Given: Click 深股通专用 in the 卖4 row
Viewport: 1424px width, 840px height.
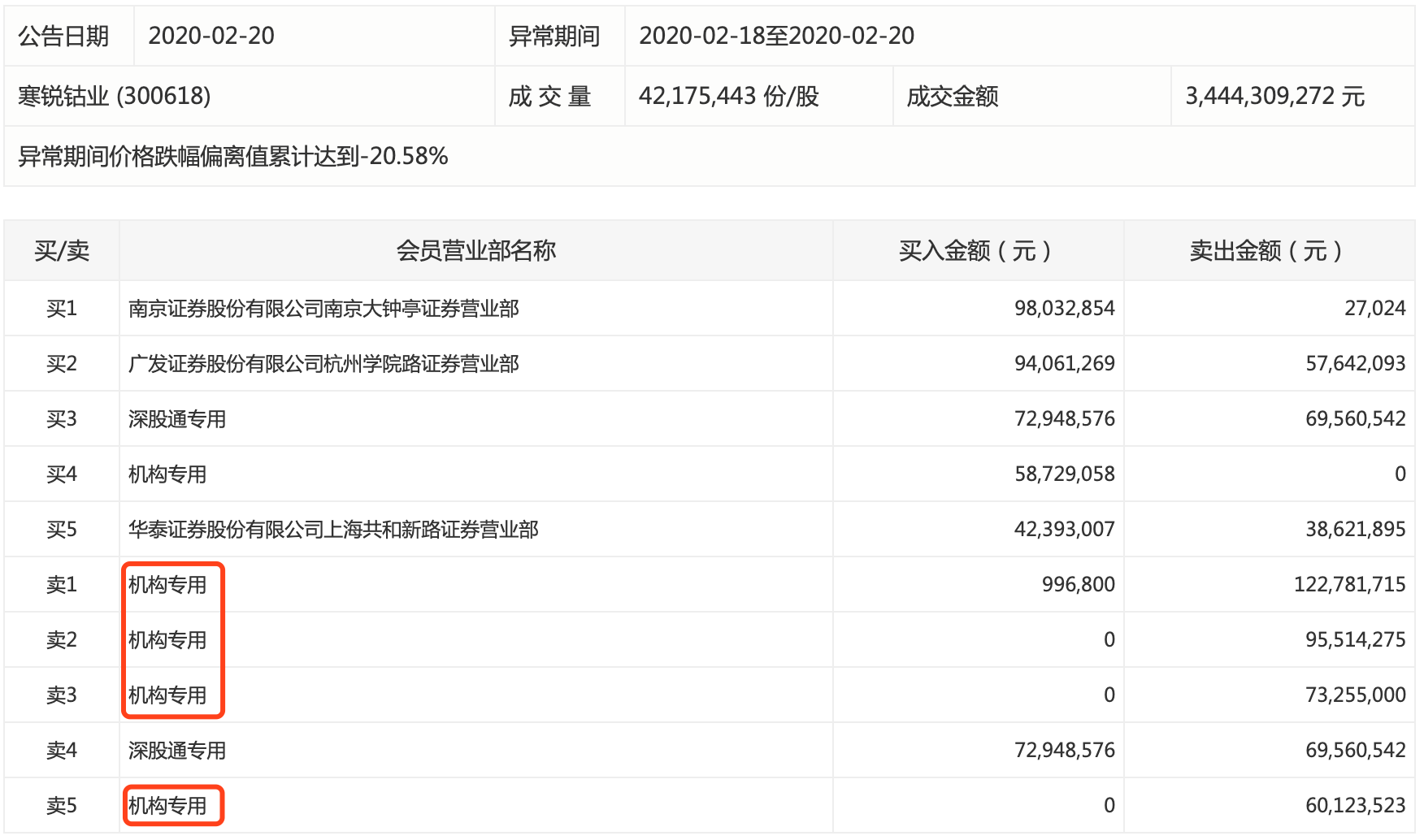Looking at the screenshot, I should (x=177, y=750).
